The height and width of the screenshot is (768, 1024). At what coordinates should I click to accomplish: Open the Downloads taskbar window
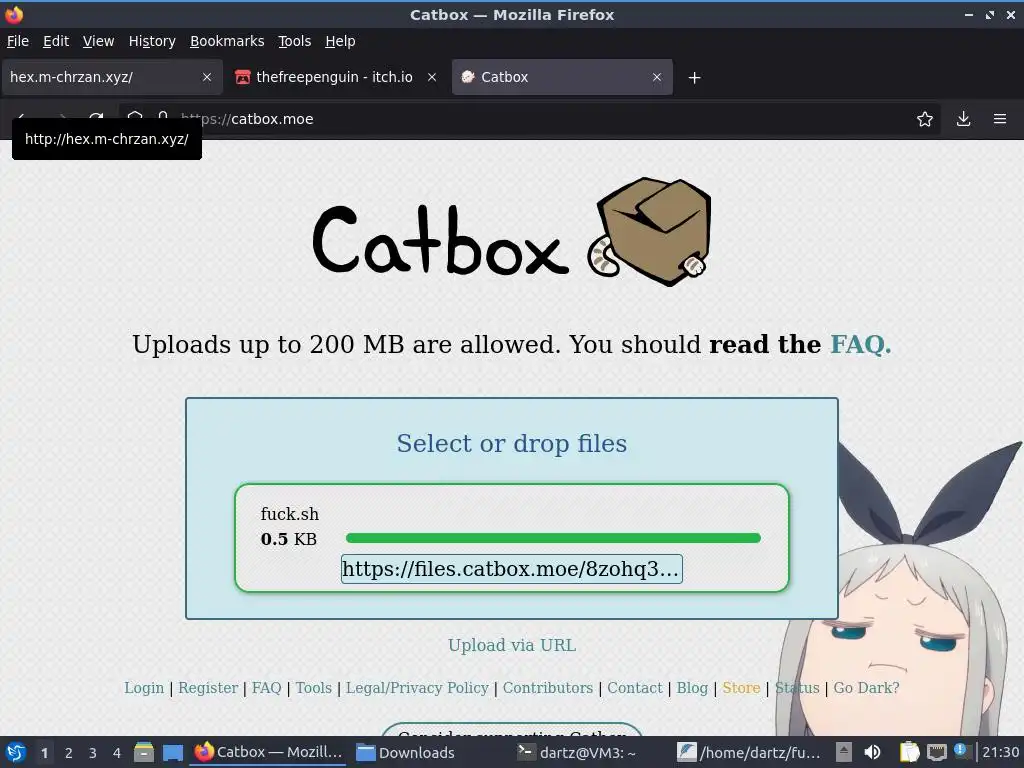click(405, 752)
